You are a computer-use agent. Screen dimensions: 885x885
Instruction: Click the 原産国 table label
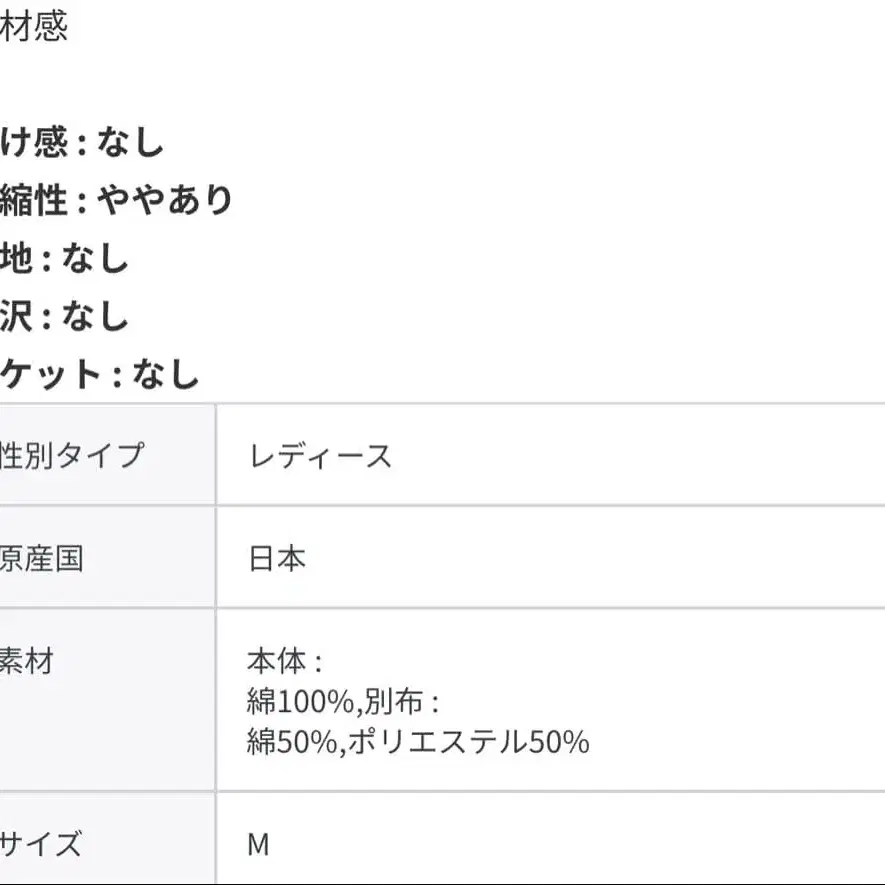pyautogui.click(x=42, y=557)
